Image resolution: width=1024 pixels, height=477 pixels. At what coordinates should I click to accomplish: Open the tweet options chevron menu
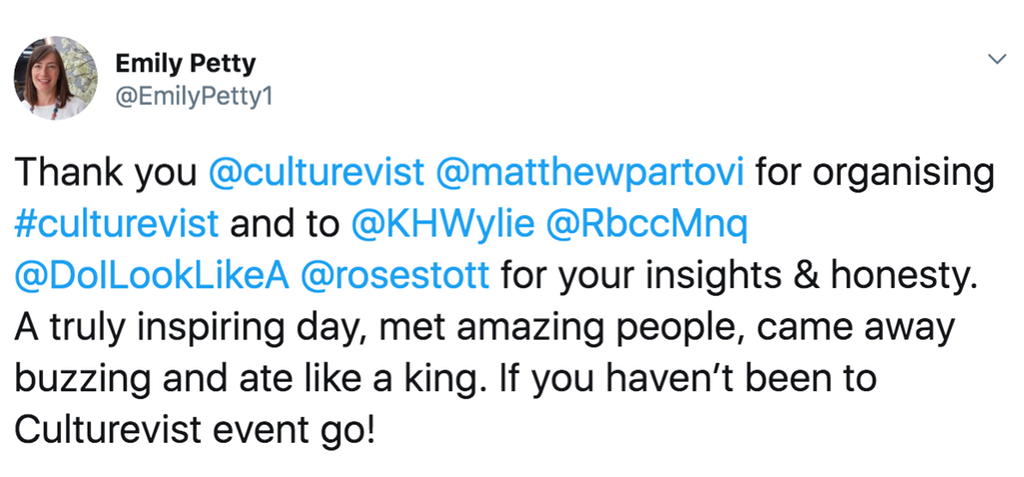click(996, 59)
